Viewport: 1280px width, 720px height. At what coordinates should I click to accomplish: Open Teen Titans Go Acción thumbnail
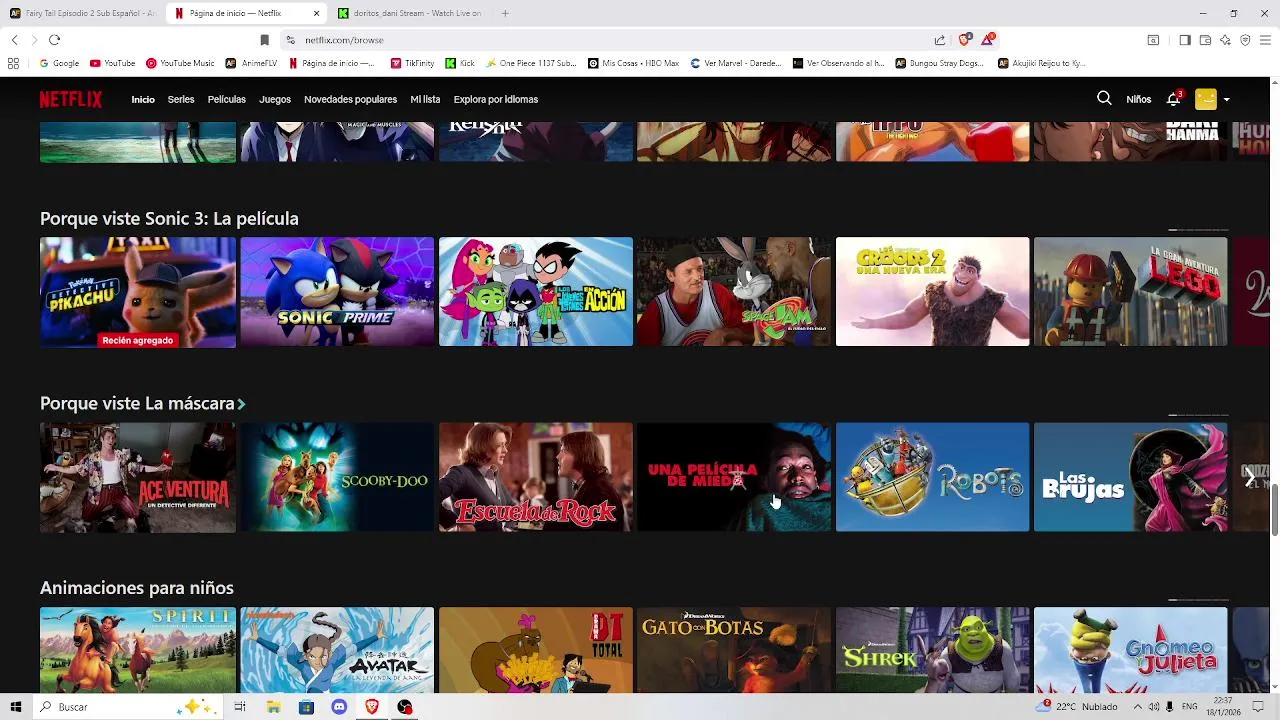(x=536, y=292)
